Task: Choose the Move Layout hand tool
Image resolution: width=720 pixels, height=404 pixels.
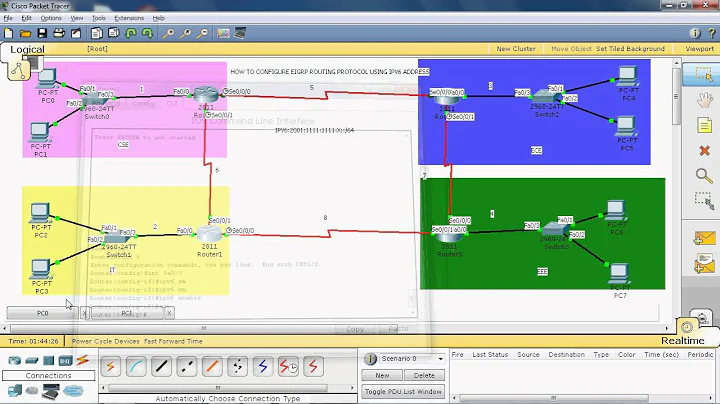Action: click(704, 100)
